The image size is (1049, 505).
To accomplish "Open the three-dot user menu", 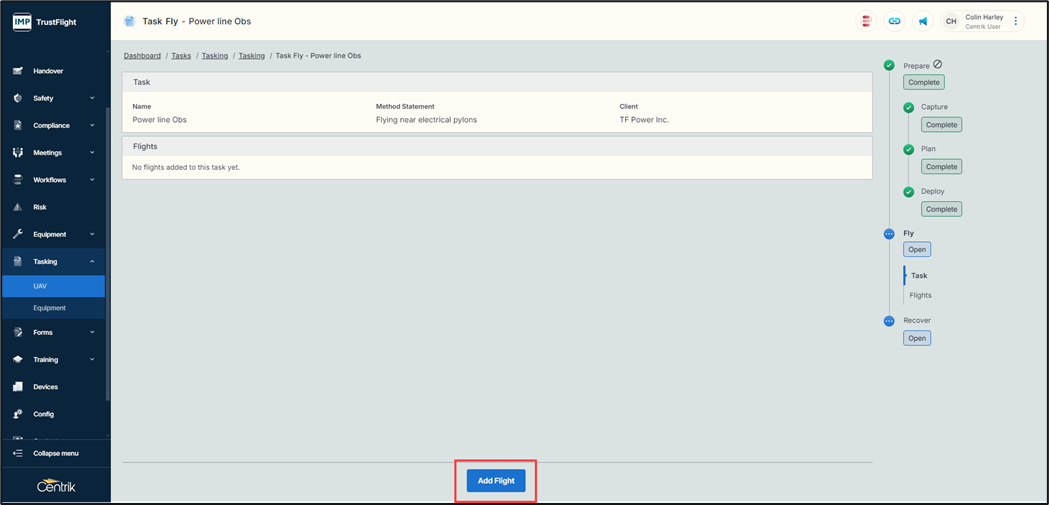I will [x=1016, y=21].
